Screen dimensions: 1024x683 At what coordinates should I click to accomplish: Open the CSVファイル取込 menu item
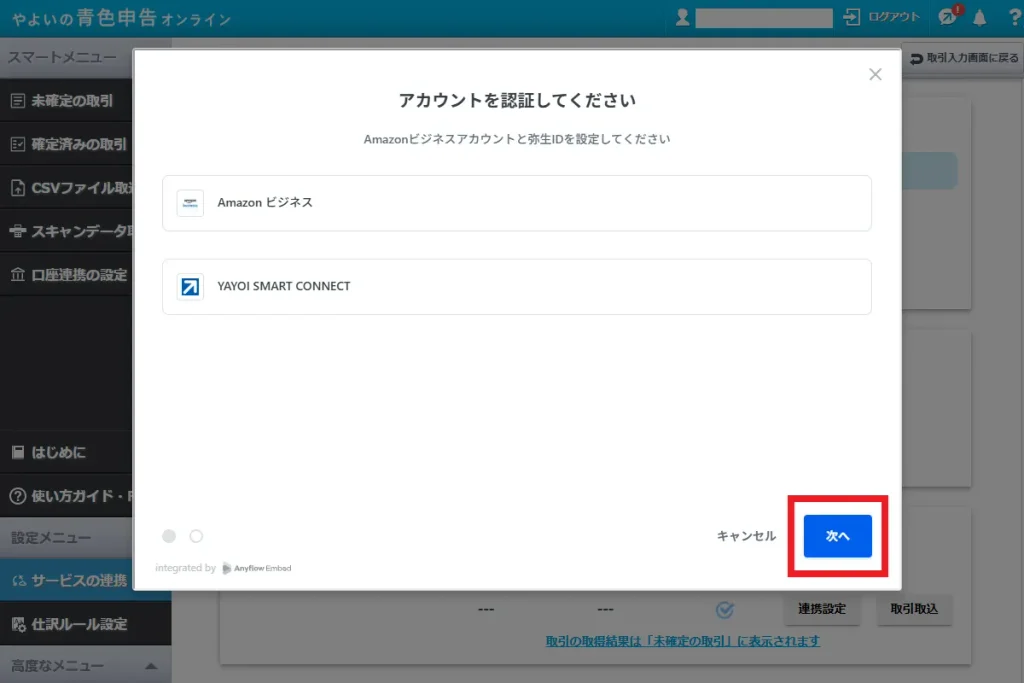click(66, 188)
